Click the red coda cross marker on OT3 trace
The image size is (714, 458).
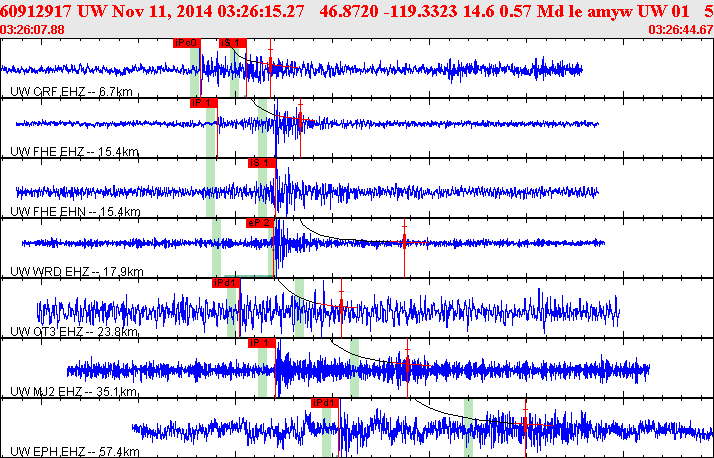point(342,307)
